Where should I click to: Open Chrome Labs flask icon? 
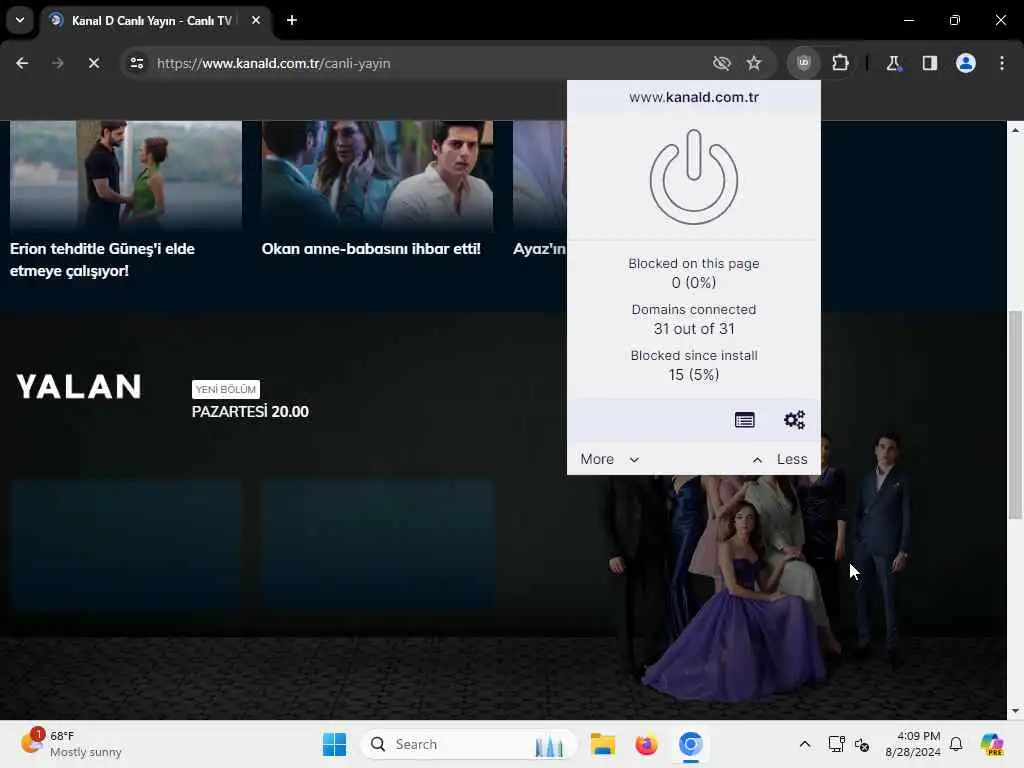[x=893, y=63]
